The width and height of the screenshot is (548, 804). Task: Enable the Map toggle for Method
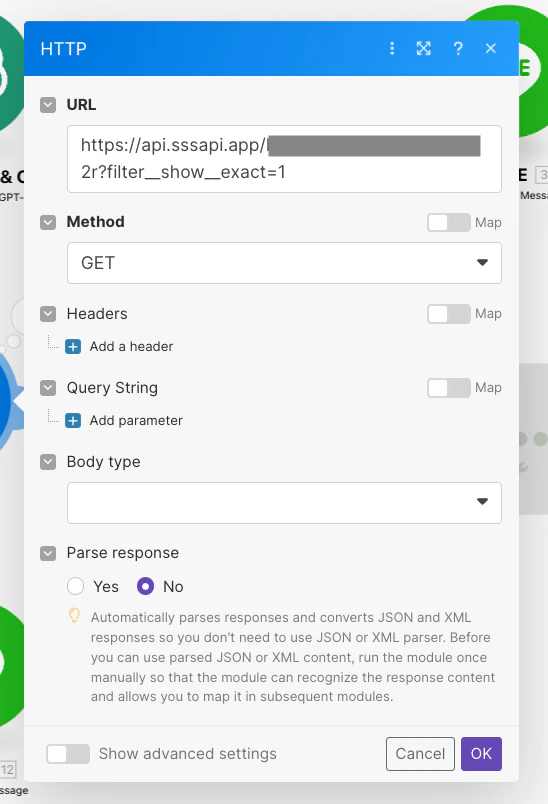coord(449,223)
